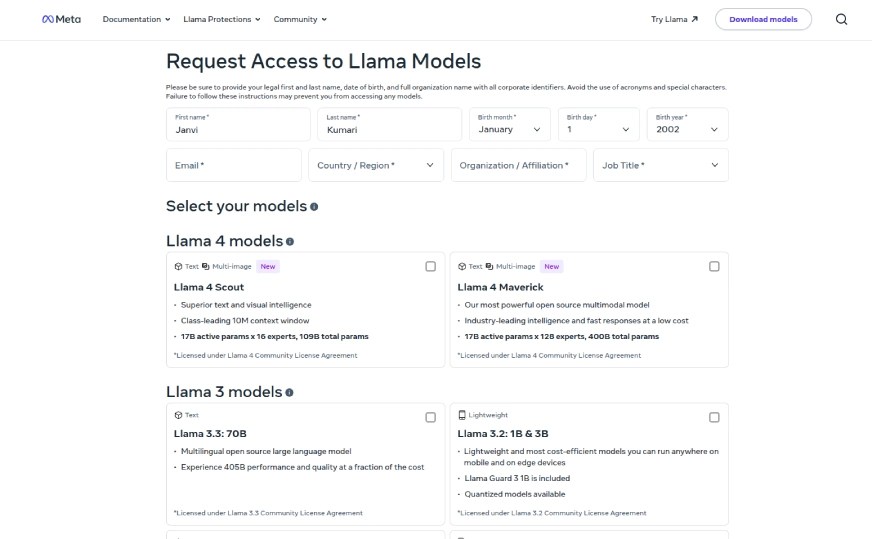Click Llama 3.2 Community License Agreement note
The width and height of the screenshot is (872, 539).
click(x=552, y=513)
